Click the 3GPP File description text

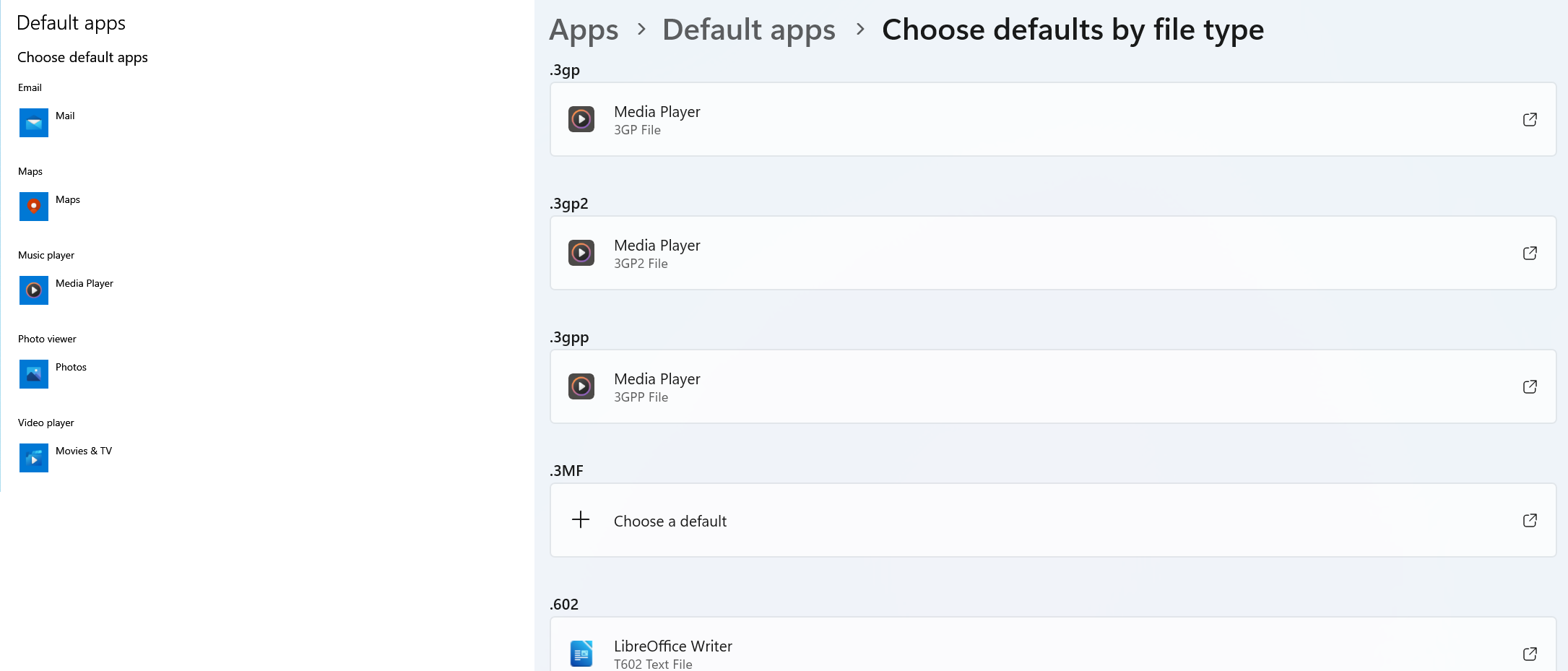click(x=641, y=397)
